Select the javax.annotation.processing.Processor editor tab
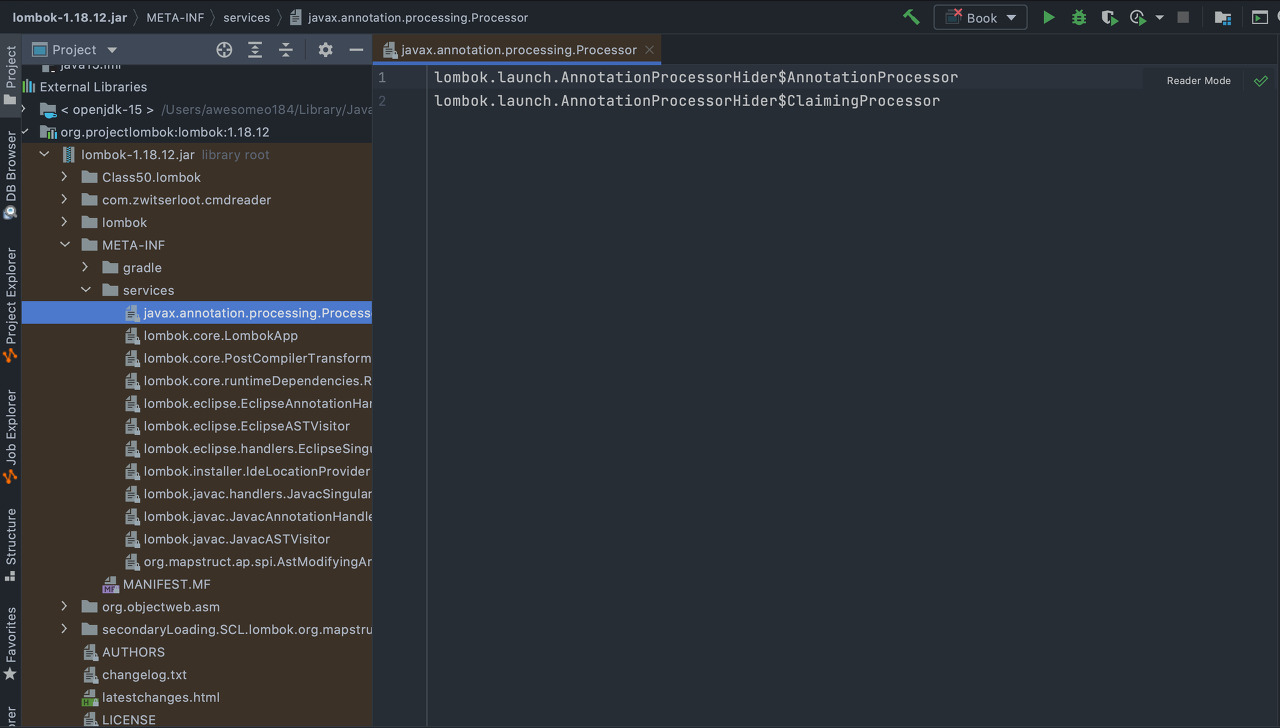This screenshot has width=1280, height=728. tap(518, 49)
